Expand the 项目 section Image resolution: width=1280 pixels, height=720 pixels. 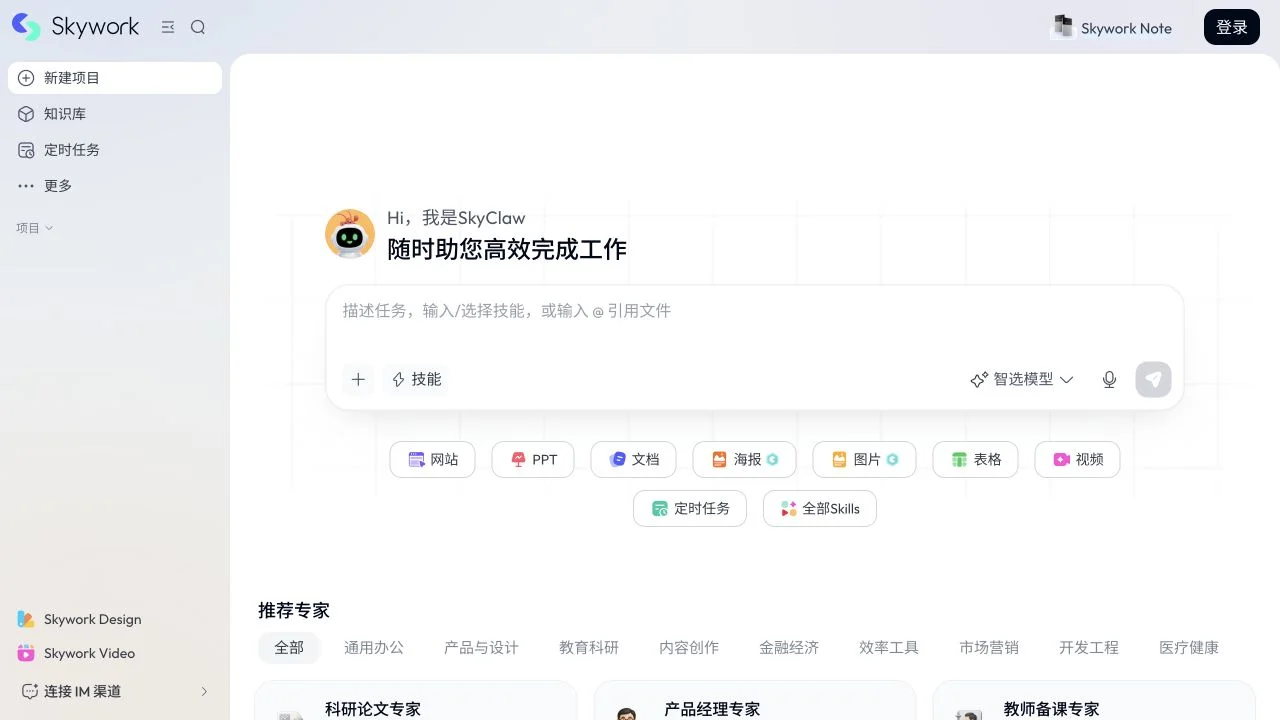(35, 228)
